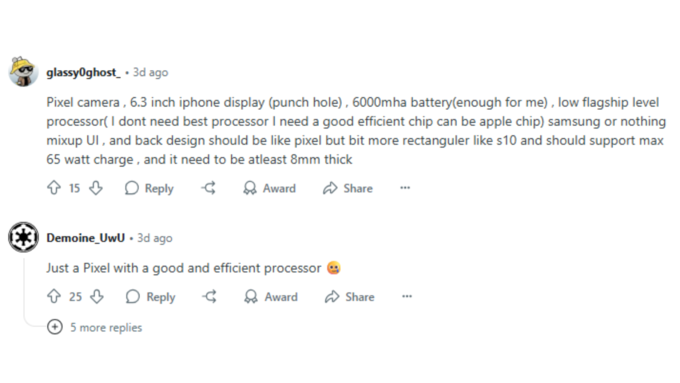The height and width of the screenshot is (383, 680).
Task: Share Demoine_UwU's reply
Action: [350, 297]
